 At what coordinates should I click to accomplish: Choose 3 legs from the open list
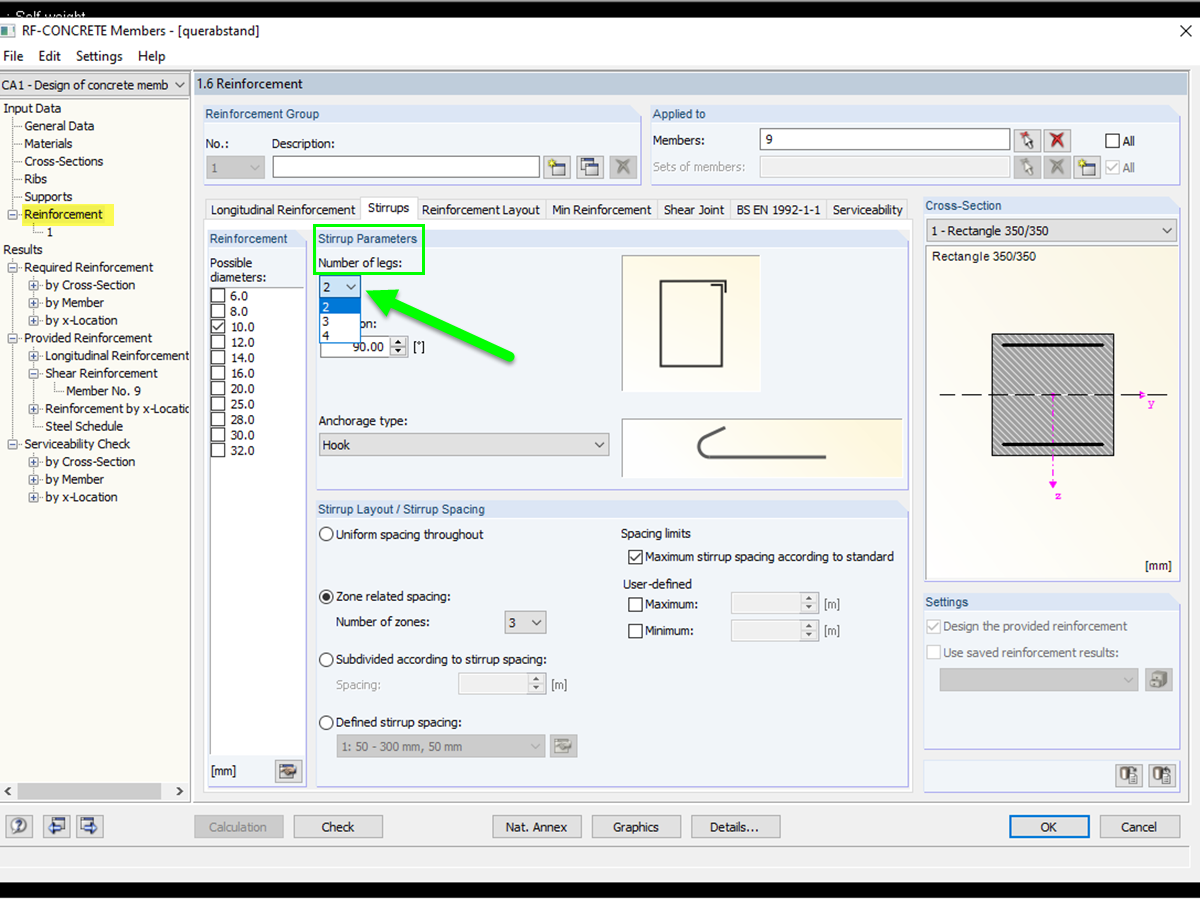pos(339,321)
